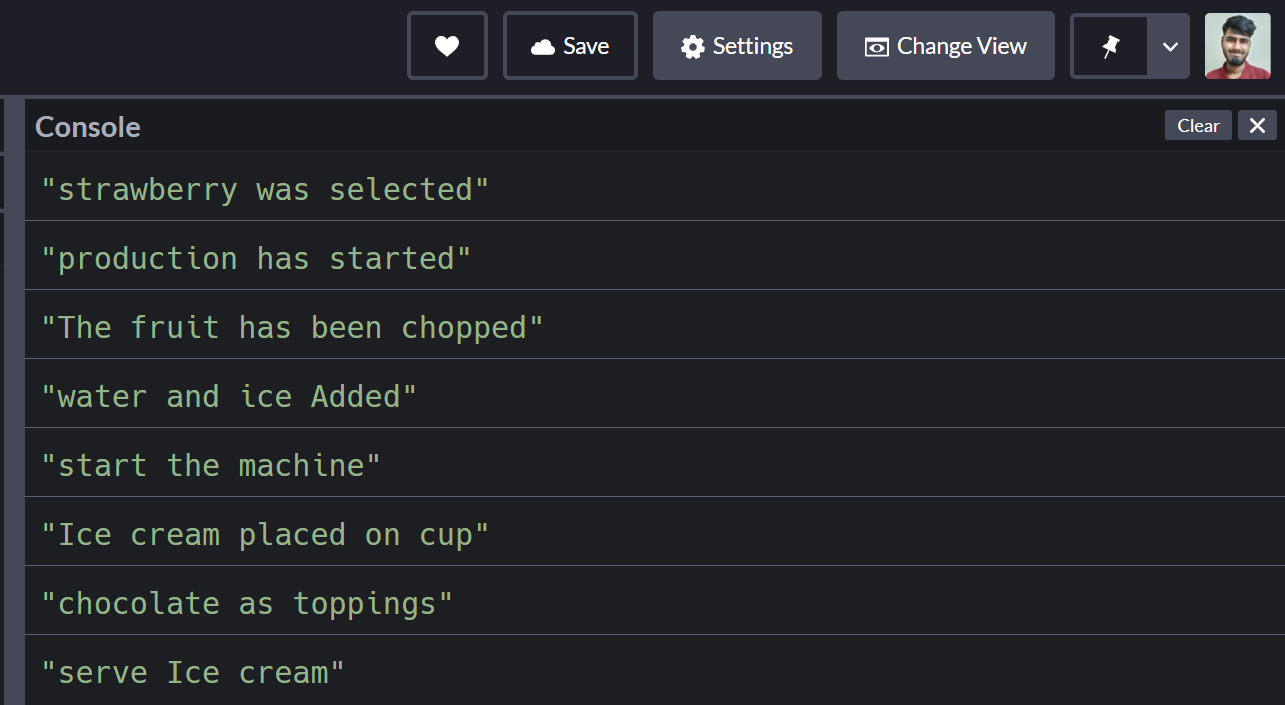
Task: Click the pin icon in the toolbar
Action: click(1109, 45)
